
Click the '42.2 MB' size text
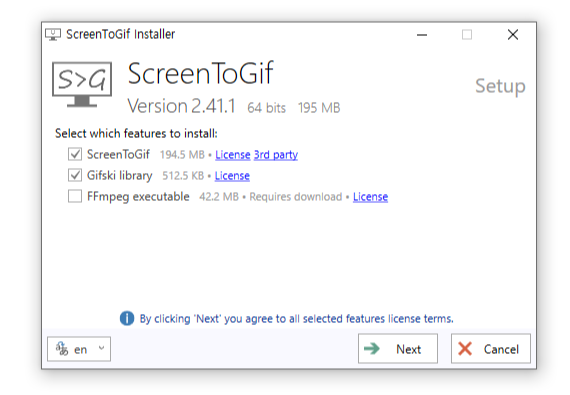219,197
